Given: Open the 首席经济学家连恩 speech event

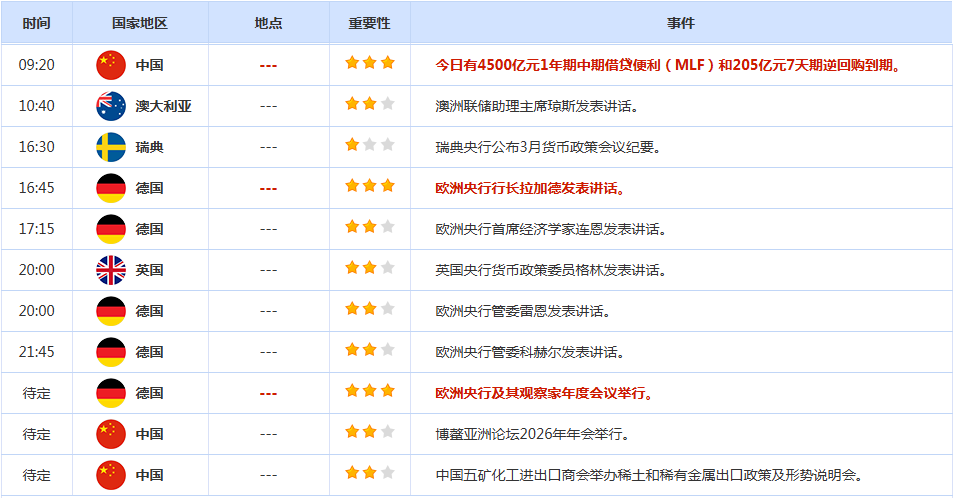Looking at the screenshot, I should coord(551,229).
